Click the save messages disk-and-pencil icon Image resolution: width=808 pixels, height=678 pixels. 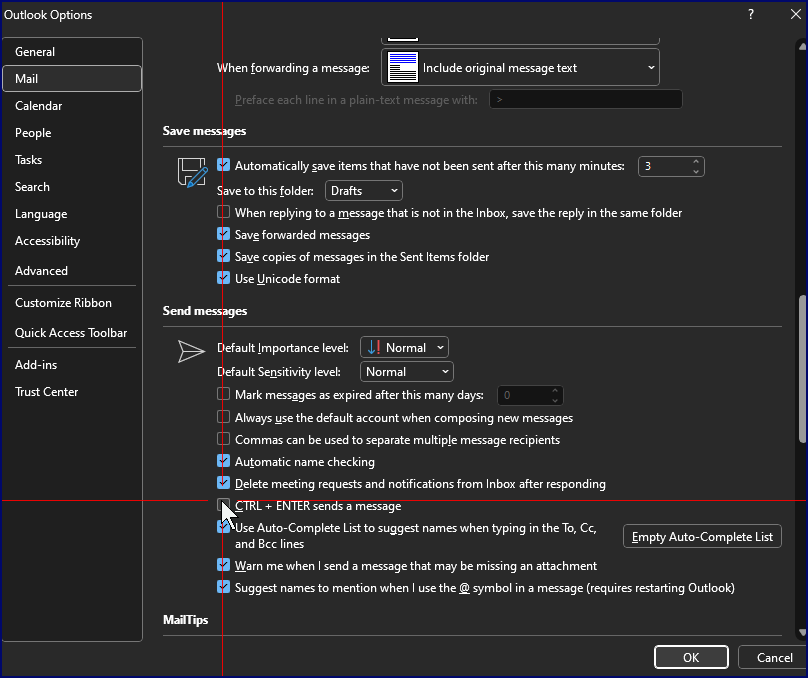192,173
